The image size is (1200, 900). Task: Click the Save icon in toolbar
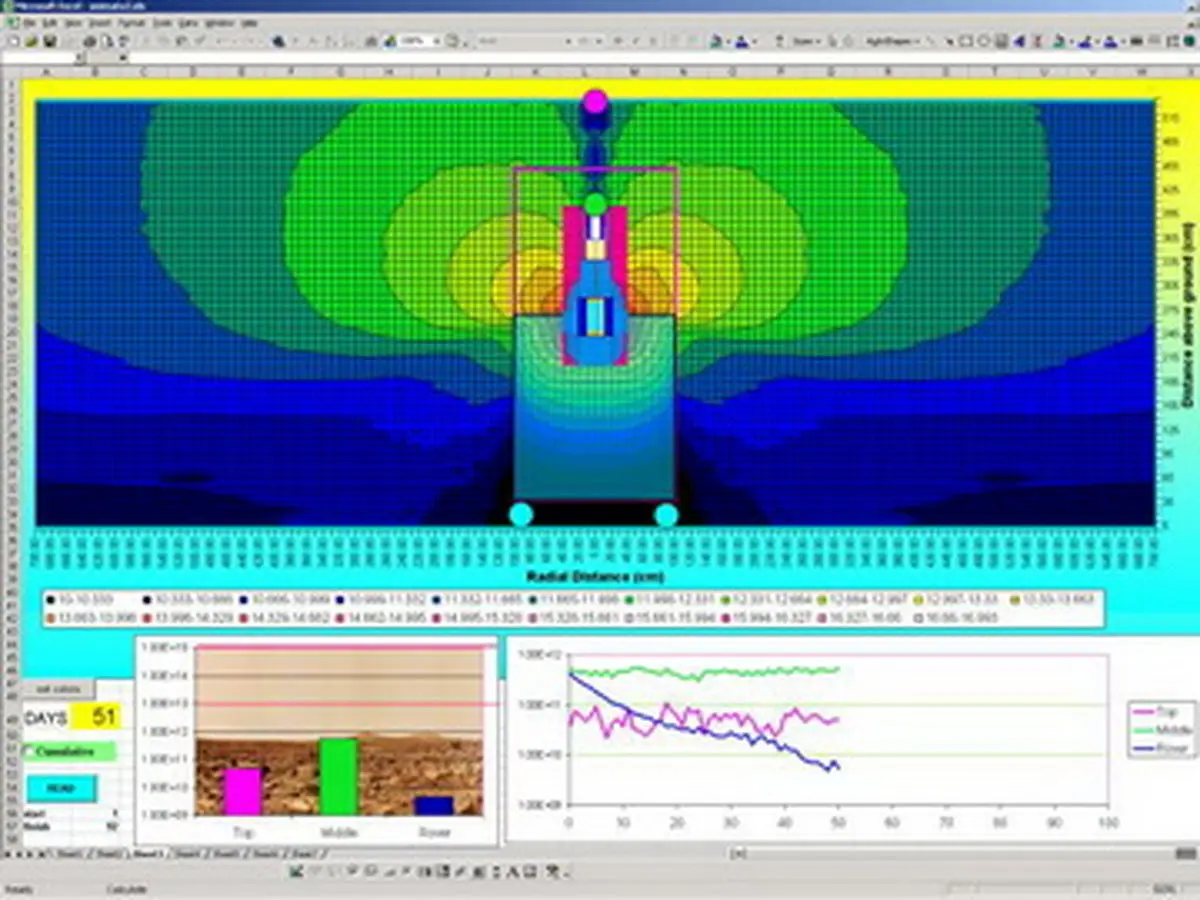(x=50, y=41)
